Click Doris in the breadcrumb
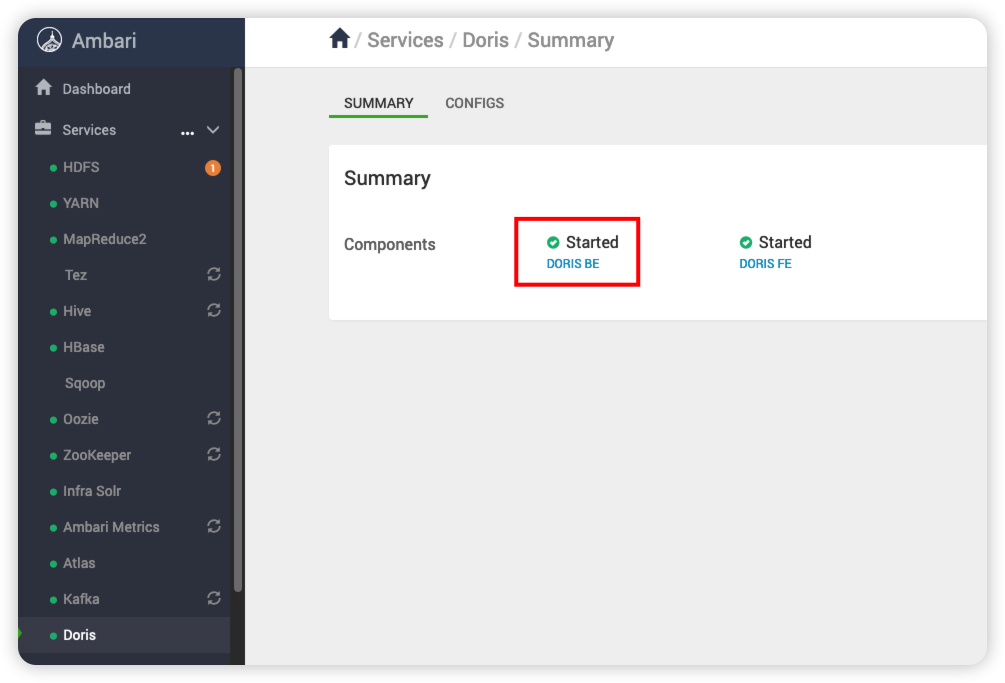 pos(485,40)
